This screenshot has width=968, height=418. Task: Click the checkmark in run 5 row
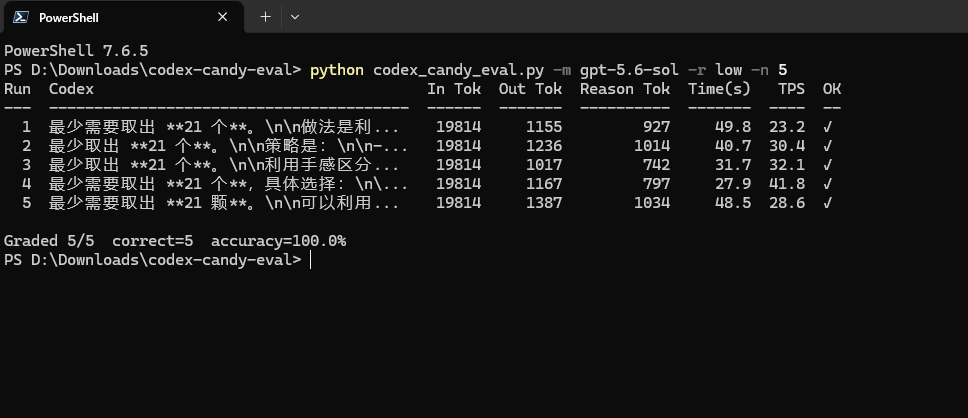coord(827,203)
